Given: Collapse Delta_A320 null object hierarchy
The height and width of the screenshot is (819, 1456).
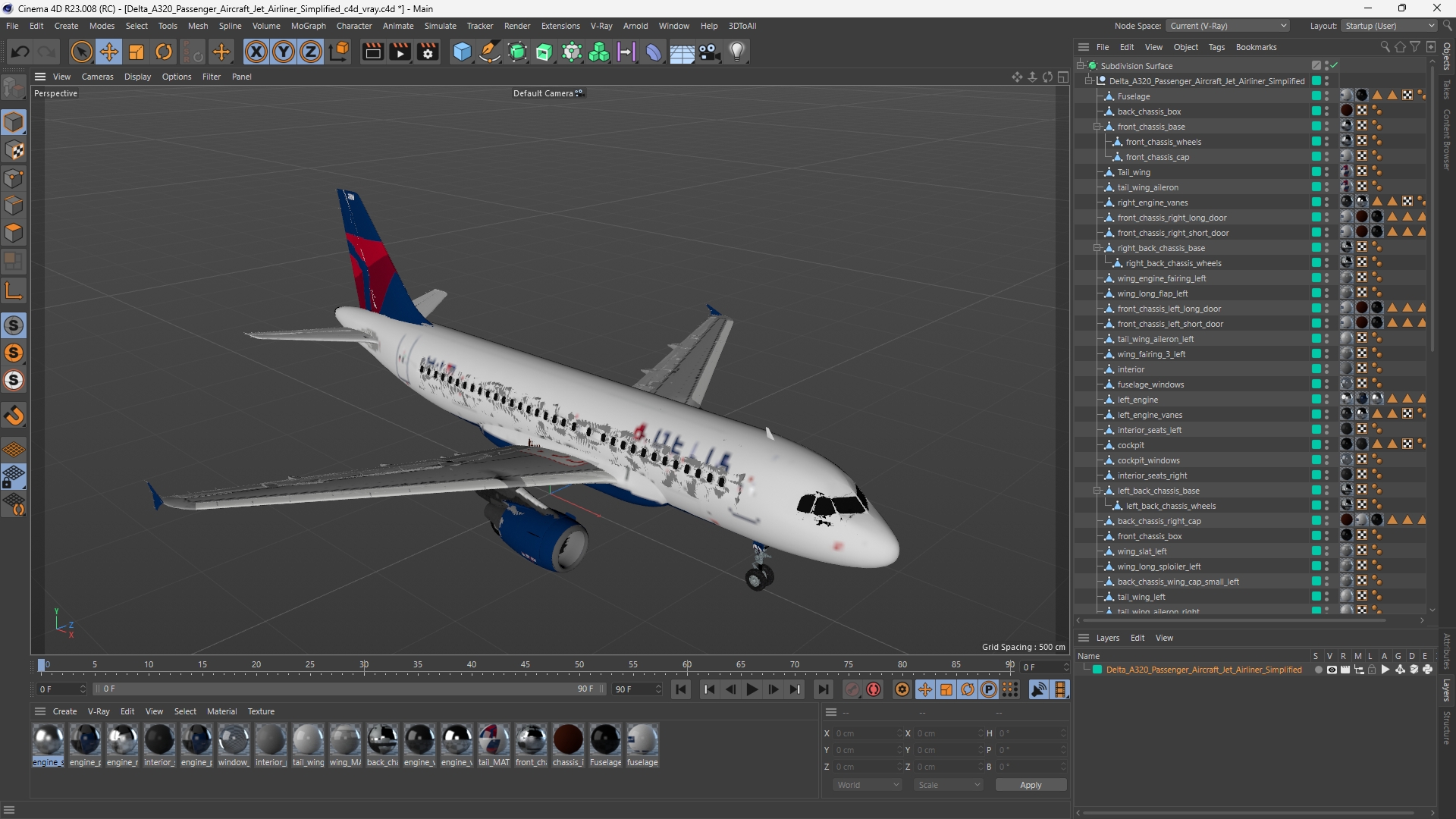Looking at the screenshot, I should pos(1089,80).
